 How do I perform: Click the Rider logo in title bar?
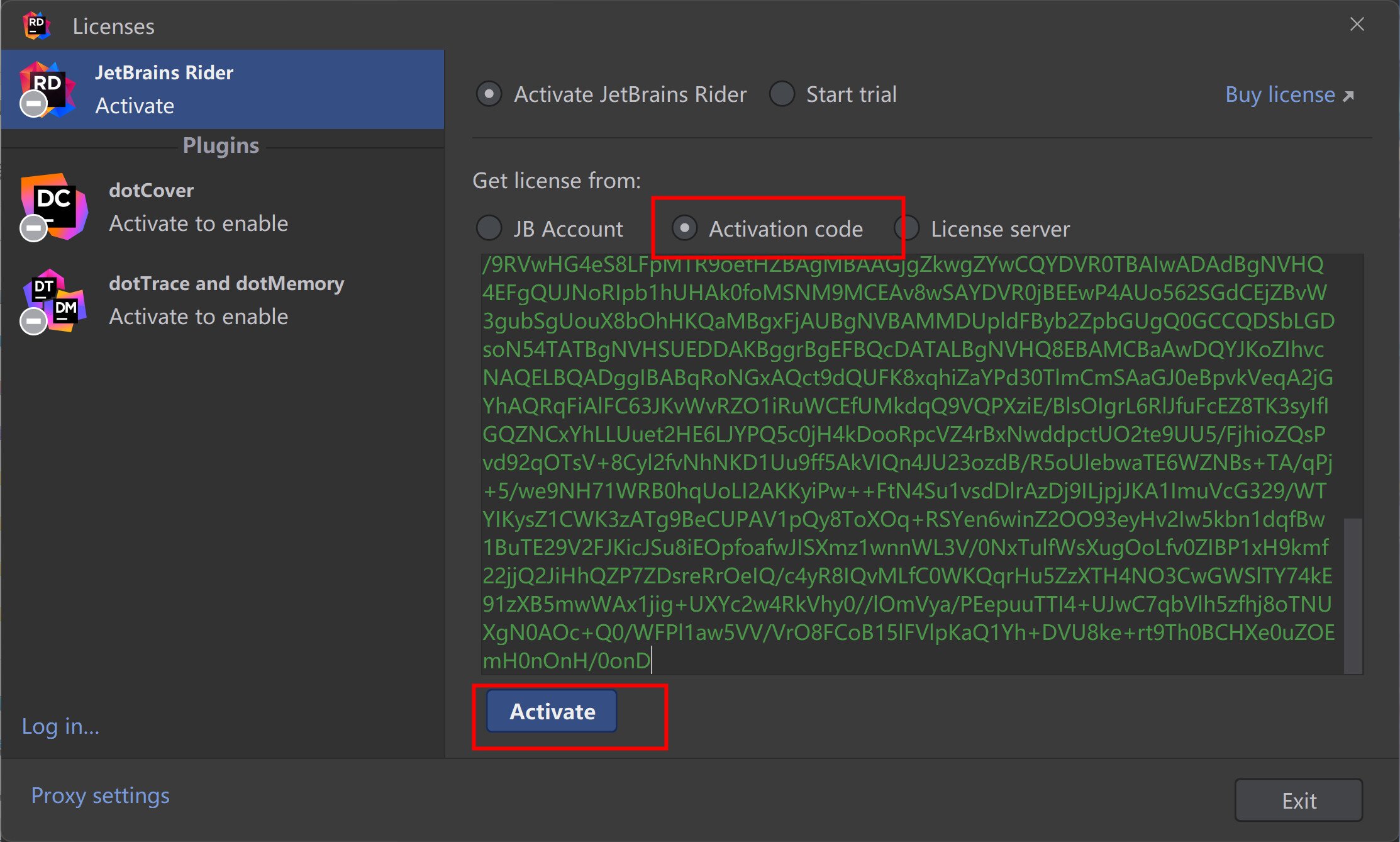point(36,26)
